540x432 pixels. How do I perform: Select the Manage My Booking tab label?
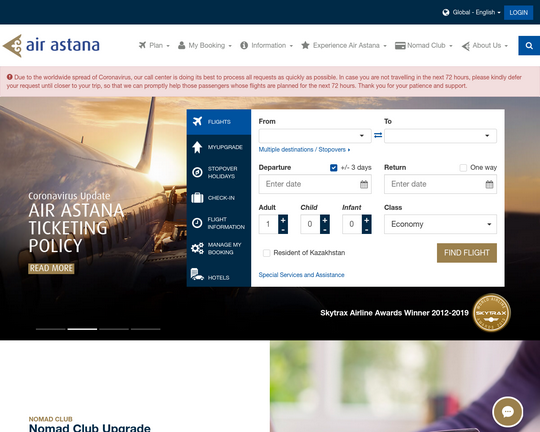(x=224, y=248)
